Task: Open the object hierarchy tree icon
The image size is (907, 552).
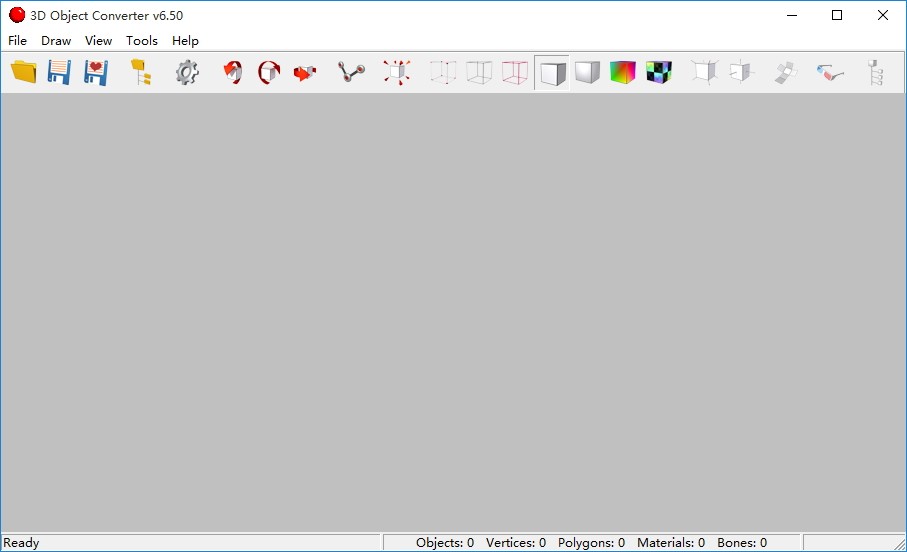Action: click(876, 72)
